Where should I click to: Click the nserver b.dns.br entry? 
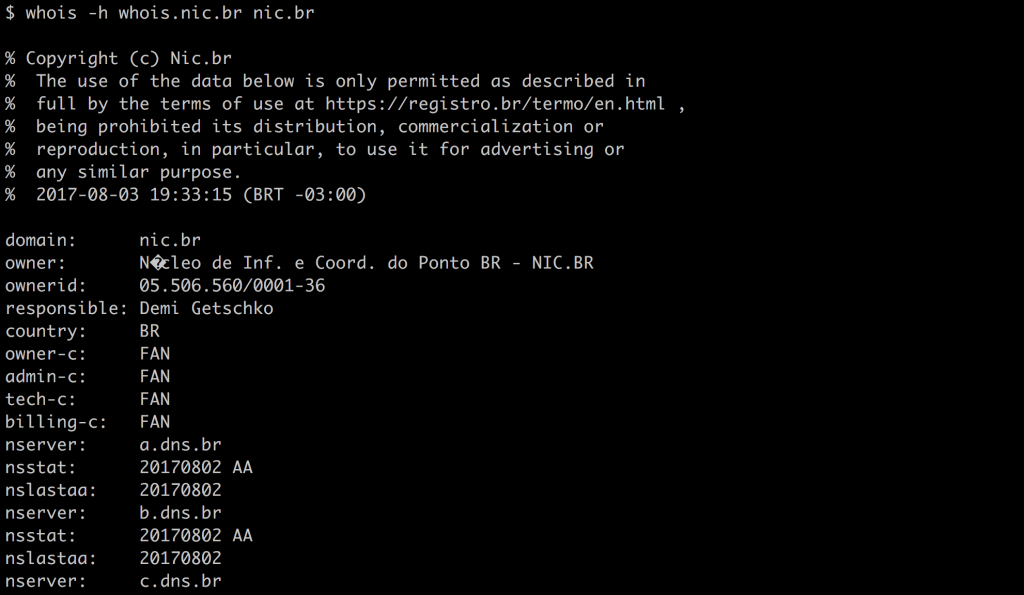click(x=180, y=513)
